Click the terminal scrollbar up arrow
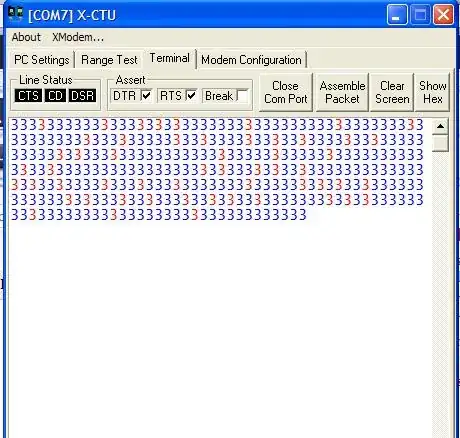460x438 pixels. coord(440,127)
